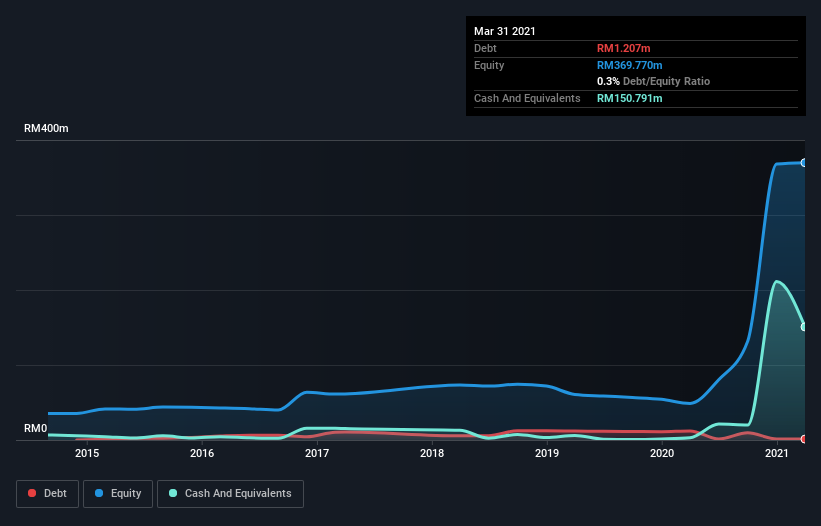Click the 2019 x-axis label
Screen dimensions: 821x526
(x=547, y=453)
